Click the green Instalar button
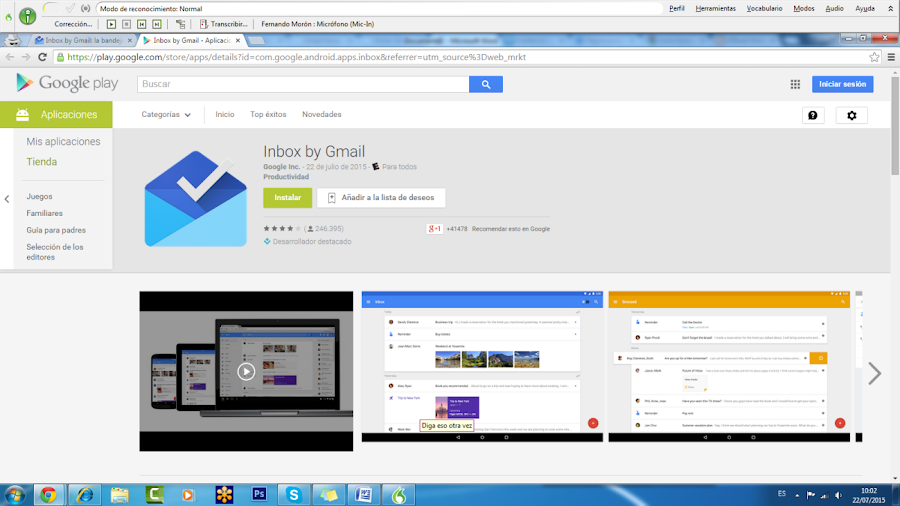 click(x=288, y=197)
